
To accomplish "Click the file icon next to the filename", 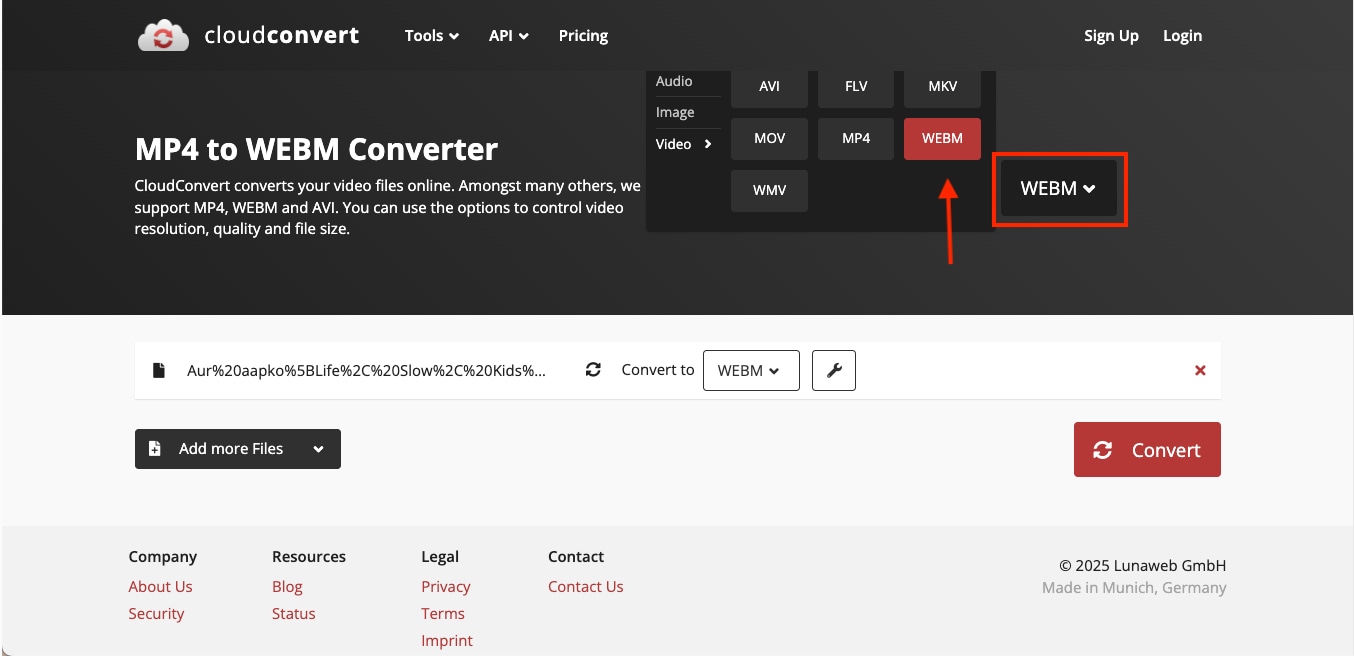I will pos(159,369).
